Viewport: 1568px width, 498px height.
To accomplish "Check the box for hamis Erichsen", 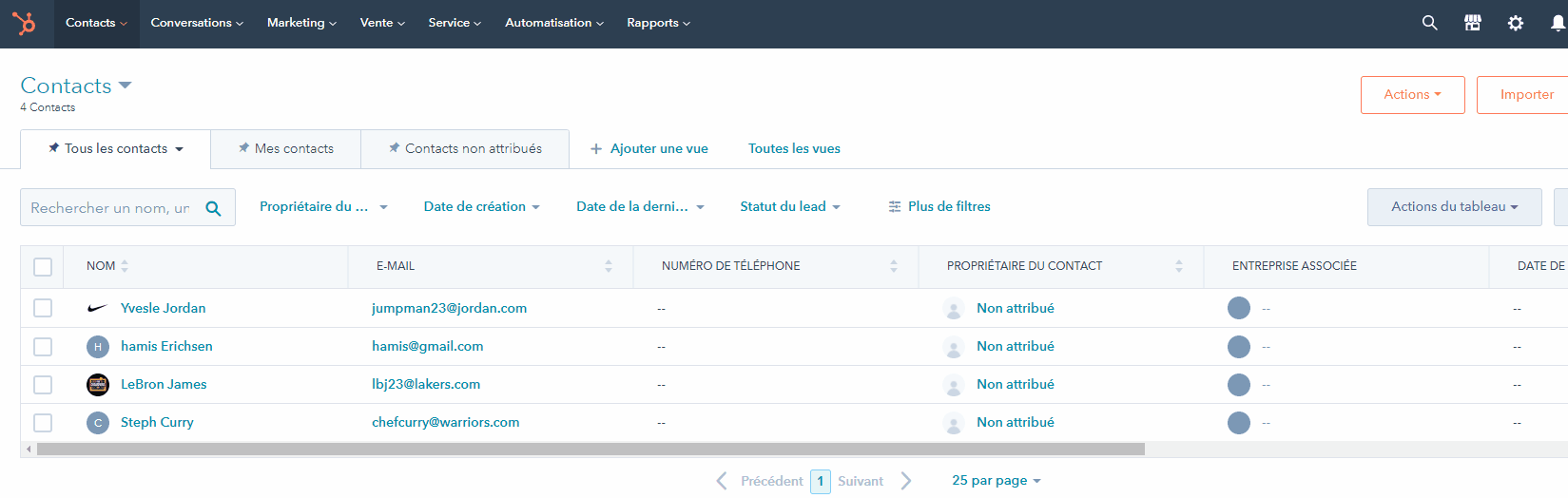I will pyautogui.click(x=43, y=347).
